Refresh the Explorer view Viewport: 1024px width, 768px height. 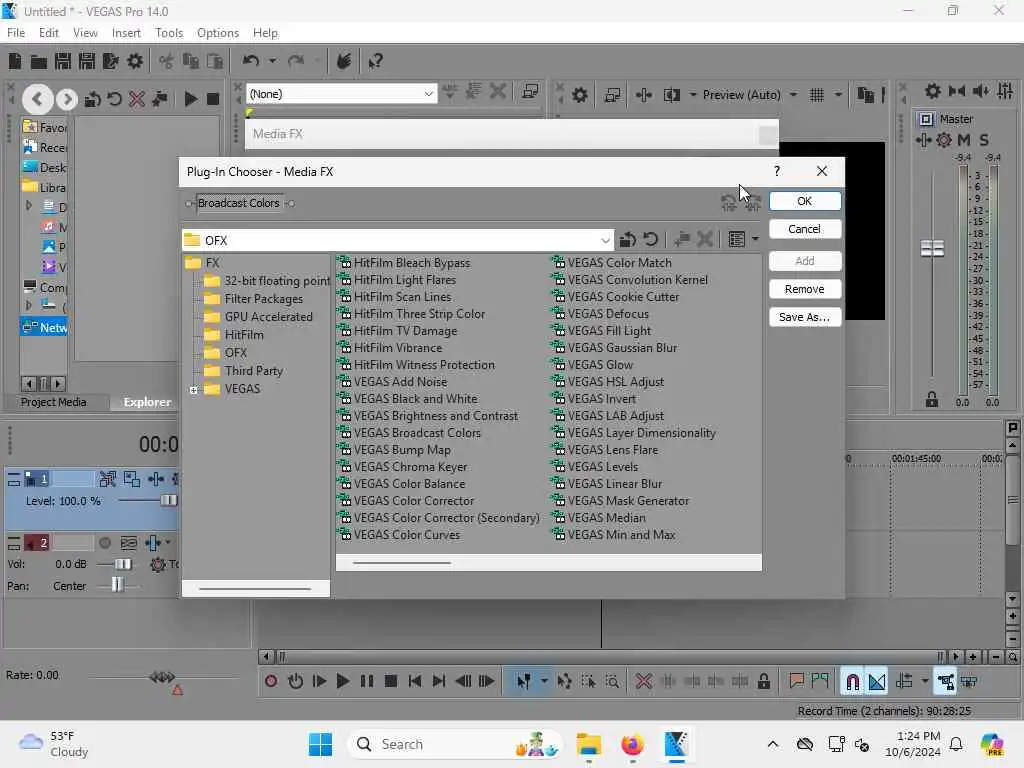(x=115, y=99)
